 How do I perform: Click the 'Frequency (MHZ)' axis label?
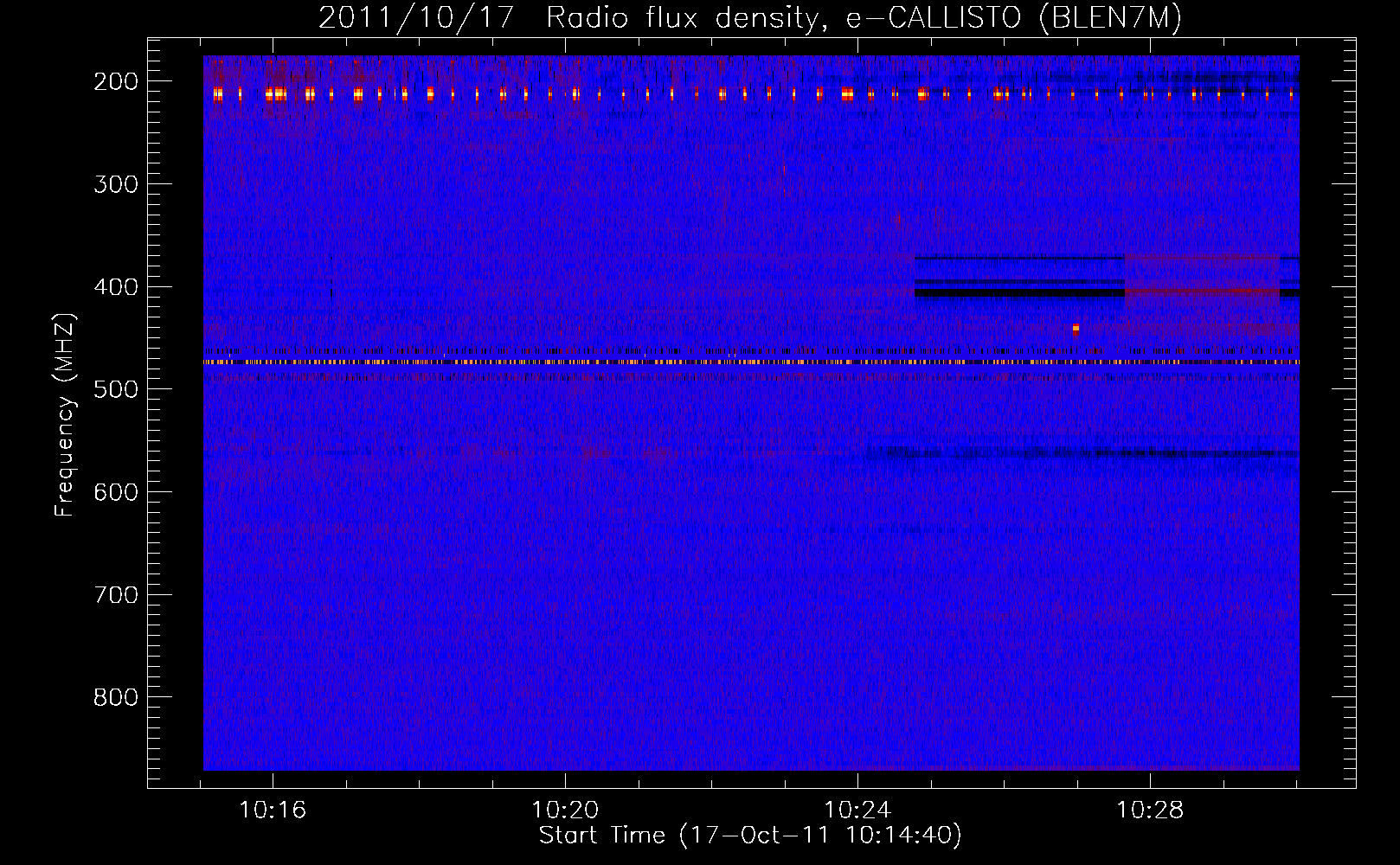coord(65,415)
